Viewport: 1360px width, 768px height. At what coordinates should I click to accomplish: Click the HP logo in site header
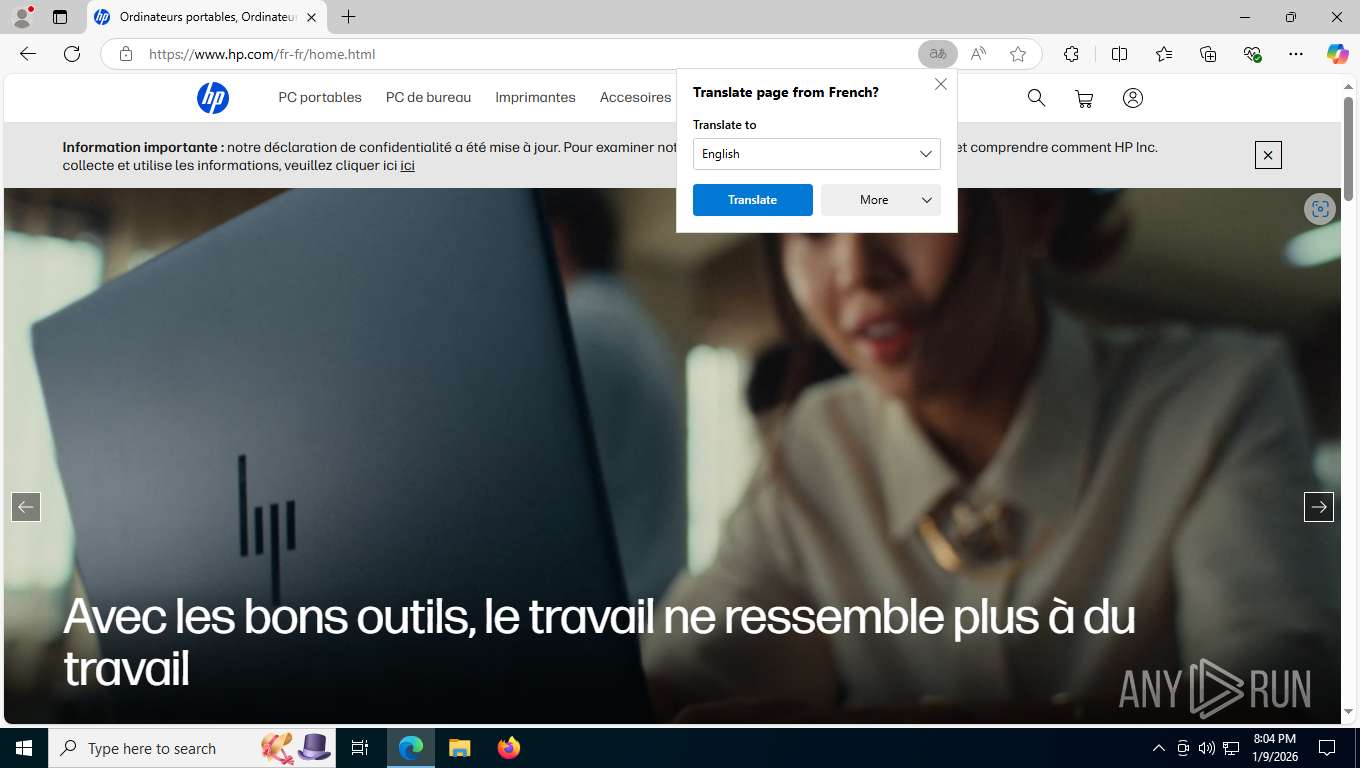(213, 98)
